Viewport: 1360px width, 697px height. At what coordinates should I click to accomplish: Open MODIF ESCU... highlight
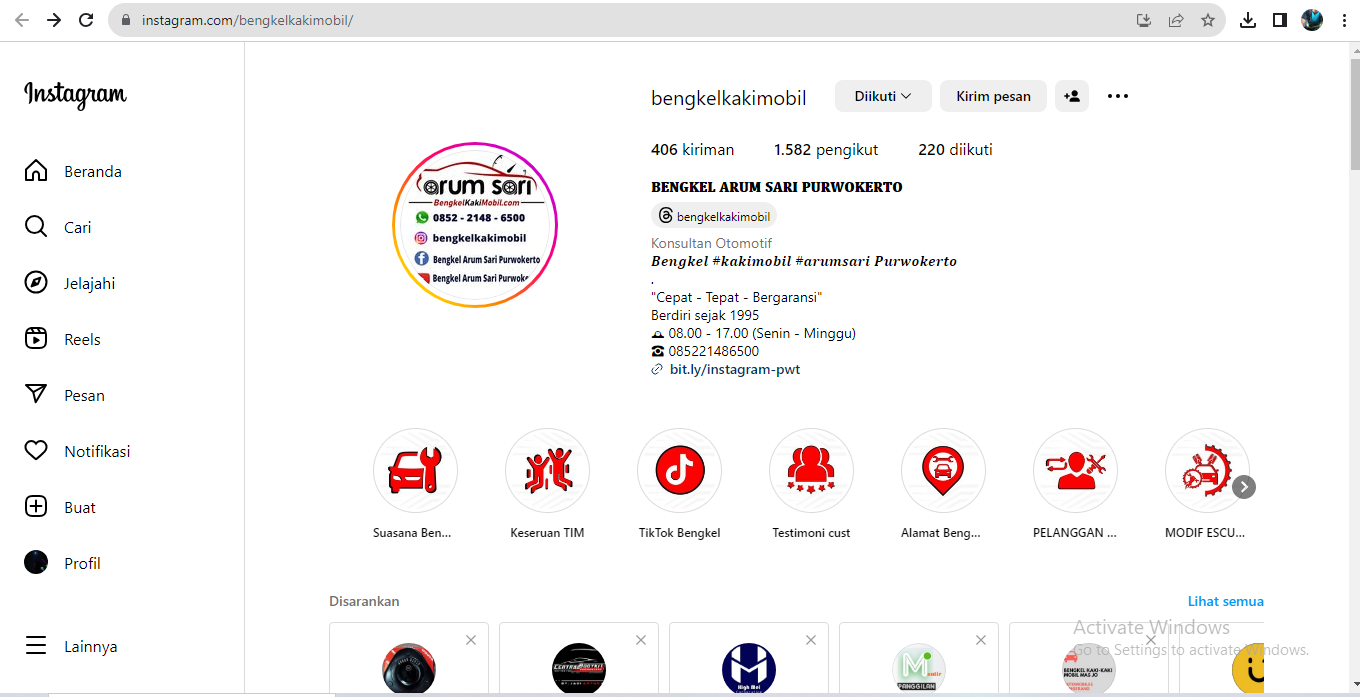pos(1207,471)
